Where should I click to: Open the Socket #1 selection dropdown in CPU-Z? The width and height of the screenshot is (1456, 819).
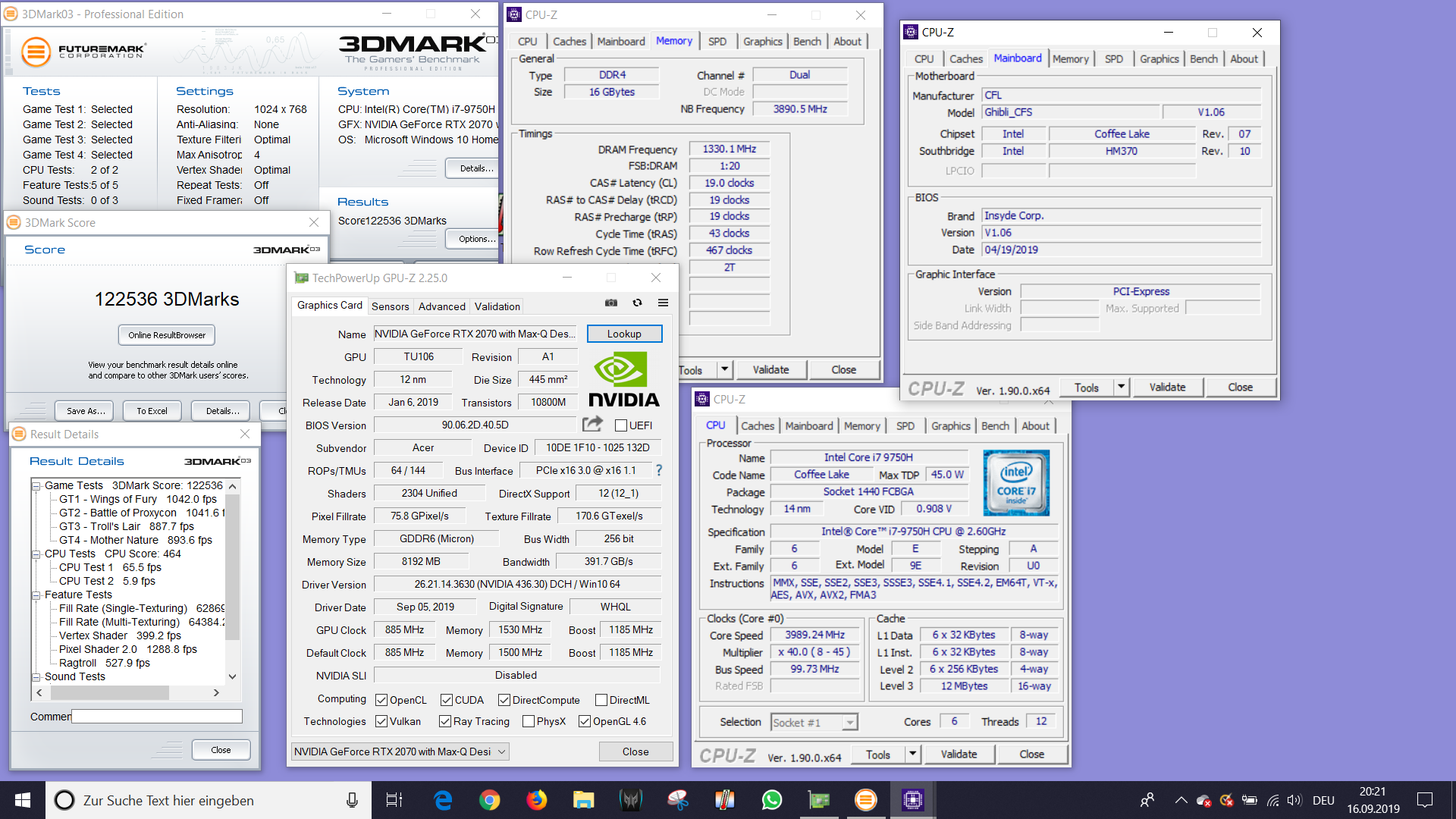point(814,722)
